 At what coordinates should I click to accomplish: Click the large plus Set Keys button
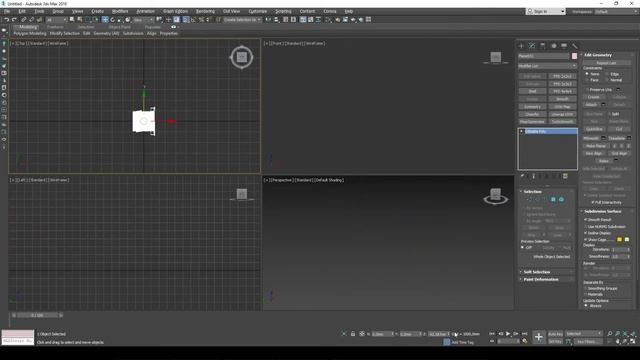tap(539, 337)
